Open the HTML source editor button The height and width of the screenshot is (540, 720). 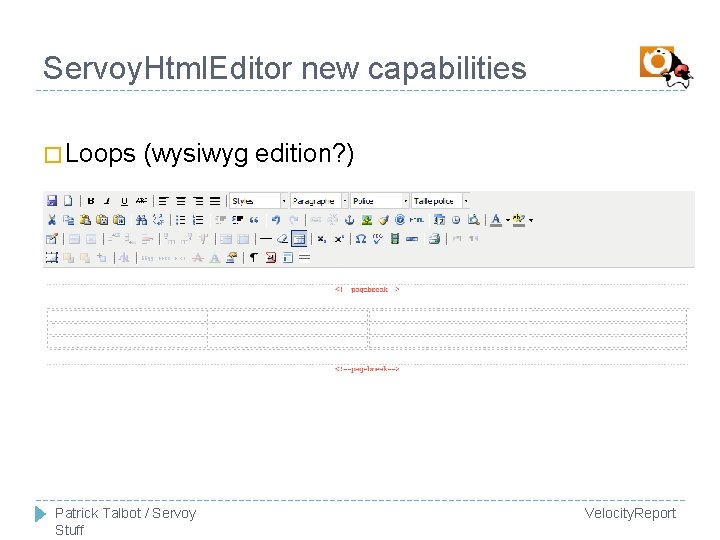[x=416, y=220]
